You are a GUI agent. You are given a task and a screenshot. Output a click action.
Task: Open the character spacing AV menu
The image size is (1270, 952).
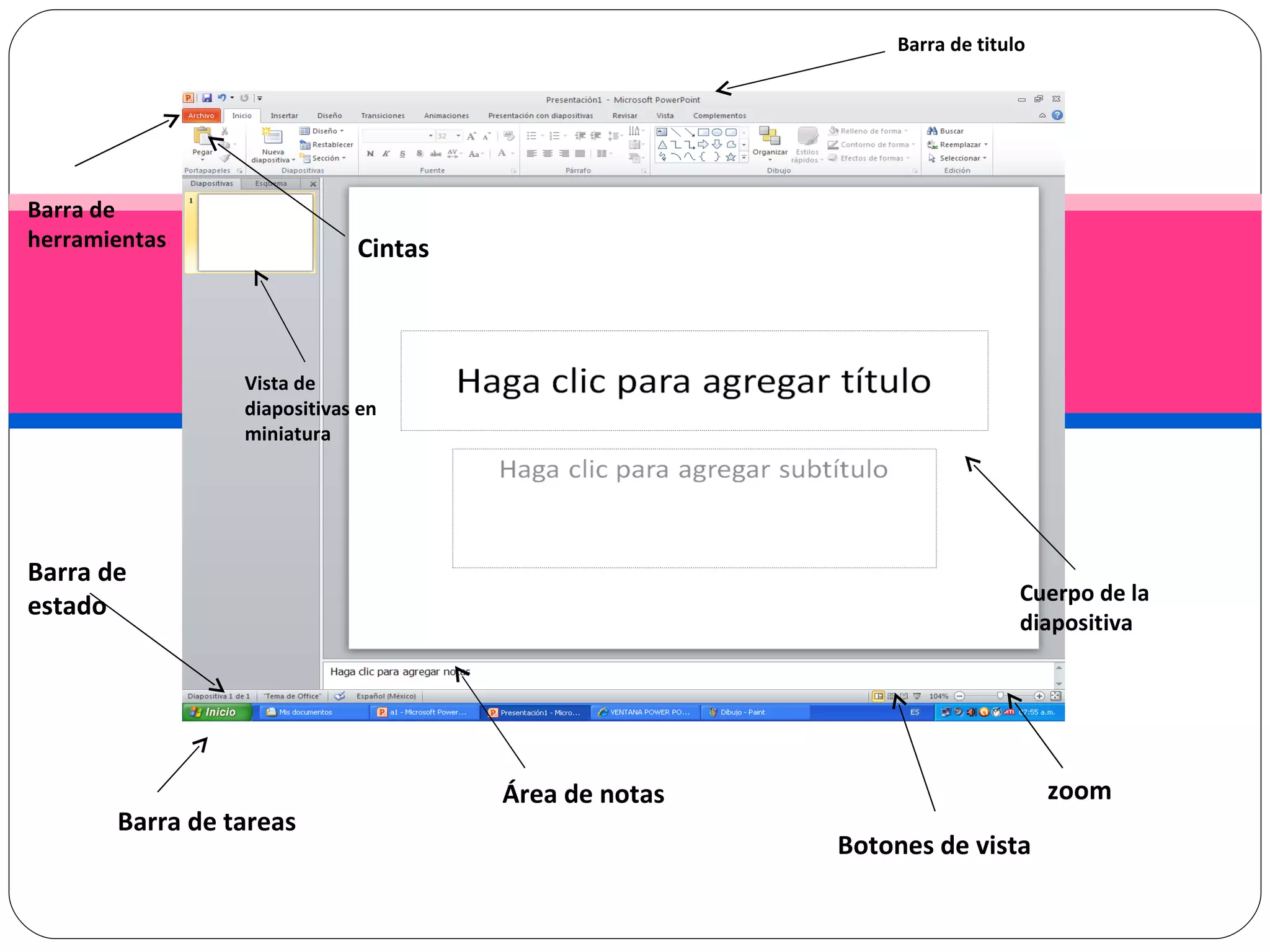tap(455, 154)
